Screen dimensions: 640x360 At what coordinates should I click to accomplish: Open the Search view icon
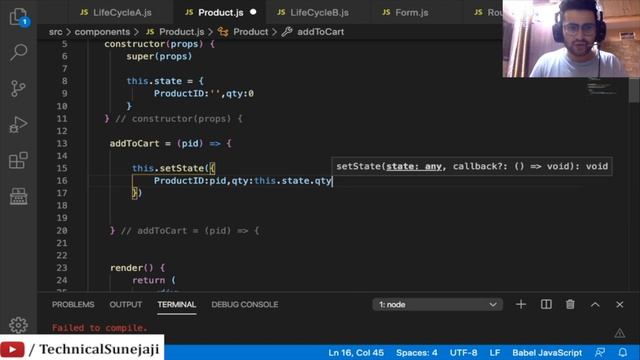[18, 52]
